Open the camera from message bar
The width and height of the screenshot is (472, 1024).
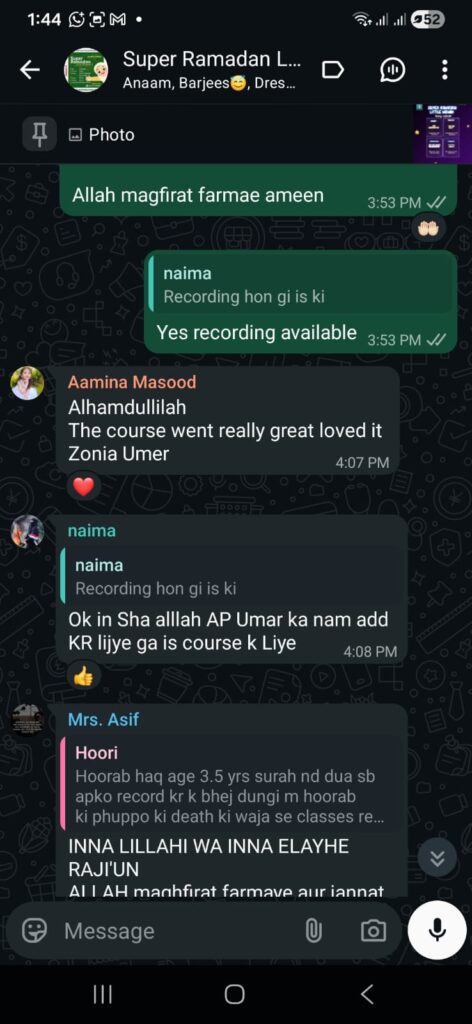tap(373, 931)
